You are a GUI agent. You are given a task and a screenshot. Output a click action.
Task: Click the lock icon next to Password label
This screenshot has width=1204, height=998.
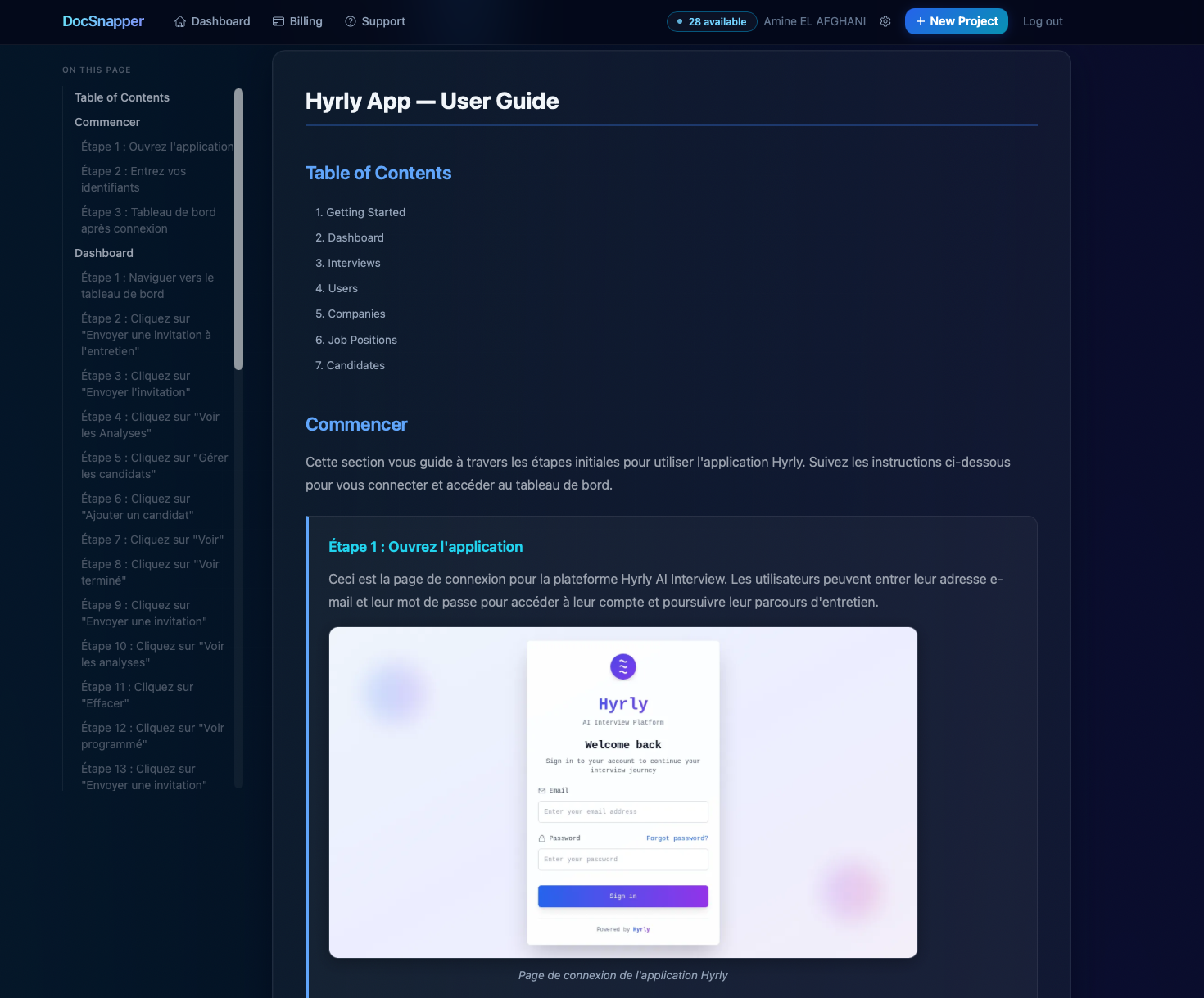point(541,838)
